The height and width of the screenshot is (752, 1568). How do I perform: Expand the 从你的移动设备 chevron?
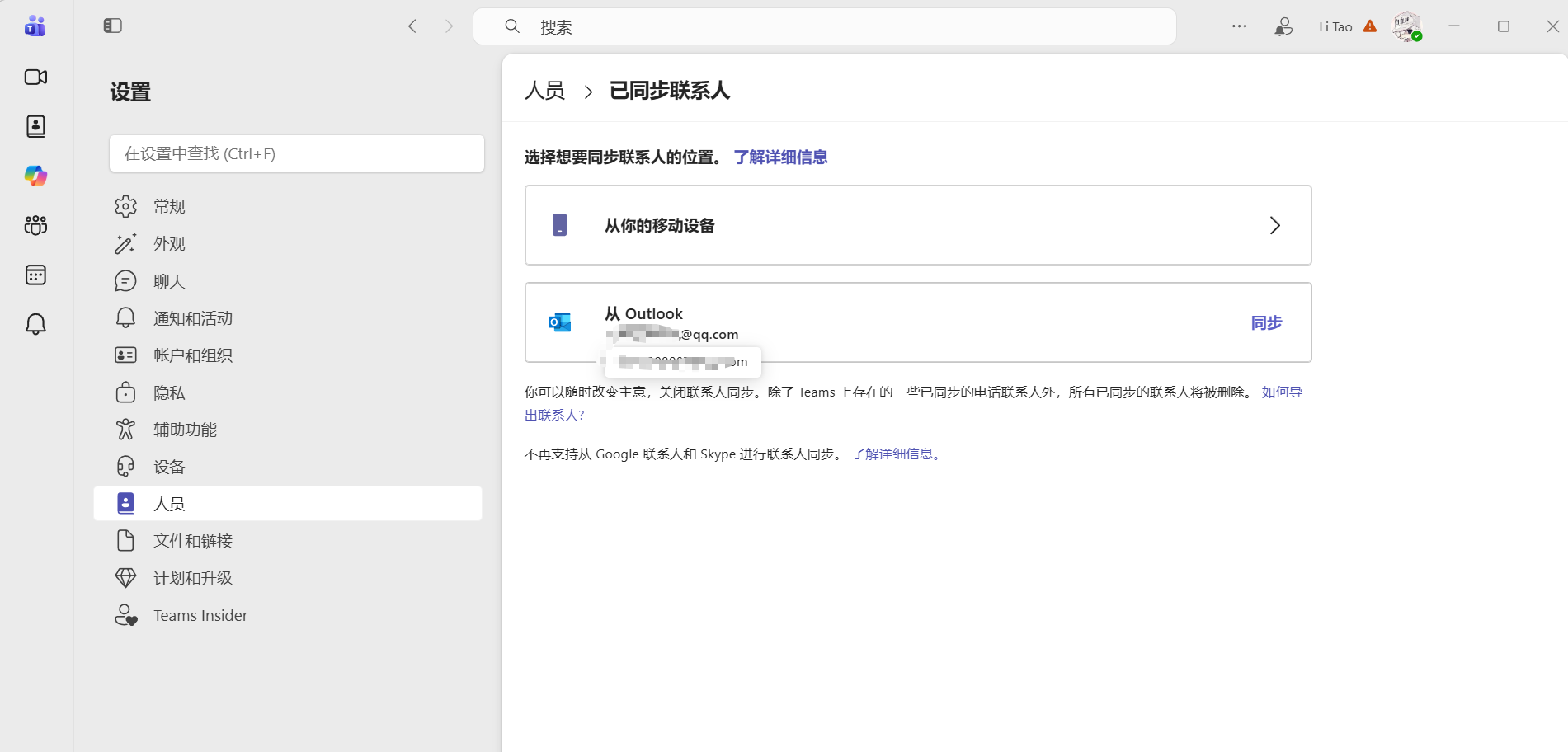tap(1274, 225)
